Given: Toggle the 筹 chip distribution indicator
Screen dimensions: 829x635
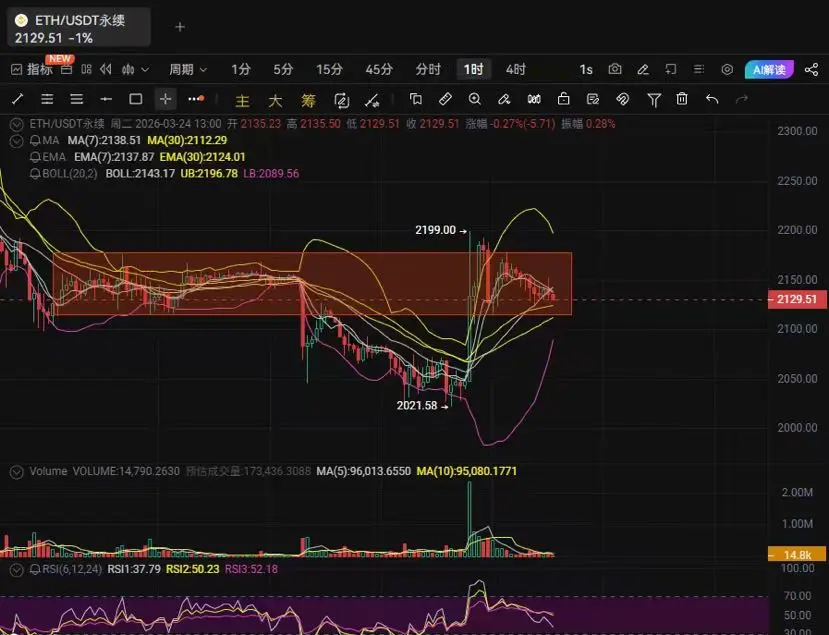Looking at the screenshot, I should [x=308, y=100].
